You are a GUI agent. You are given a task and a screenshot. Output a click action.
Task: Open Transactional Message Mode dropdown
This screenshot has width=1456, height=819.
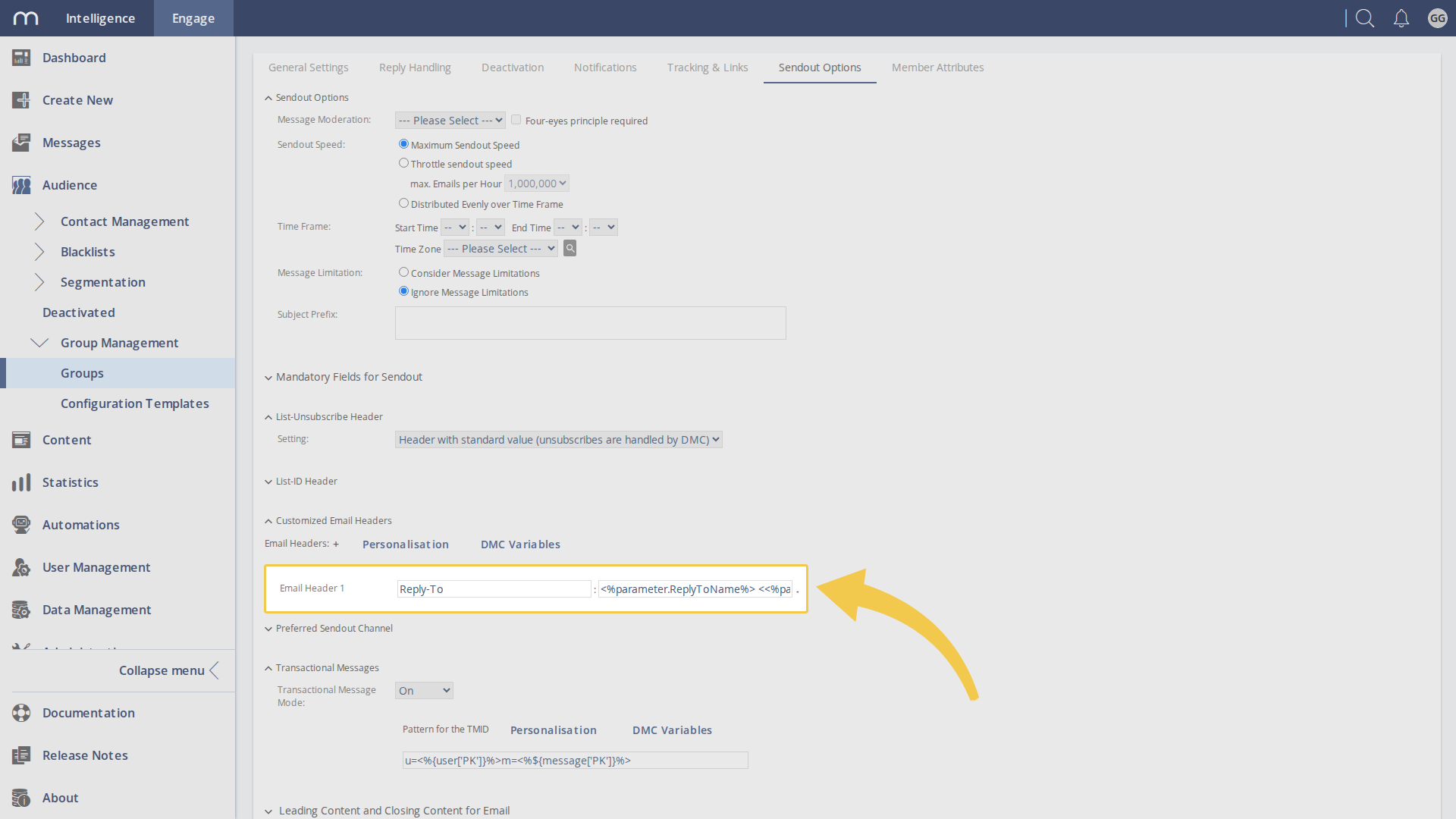point(424,691)
